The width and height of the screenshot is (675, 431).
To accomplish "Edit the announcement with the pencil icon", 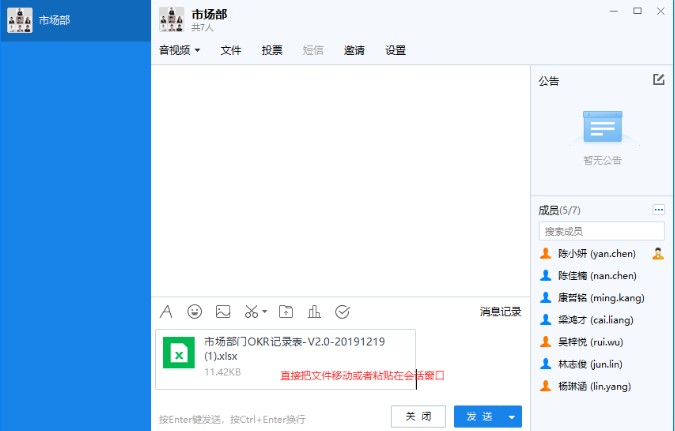I will pyautogui.click(x=658, y=80).
